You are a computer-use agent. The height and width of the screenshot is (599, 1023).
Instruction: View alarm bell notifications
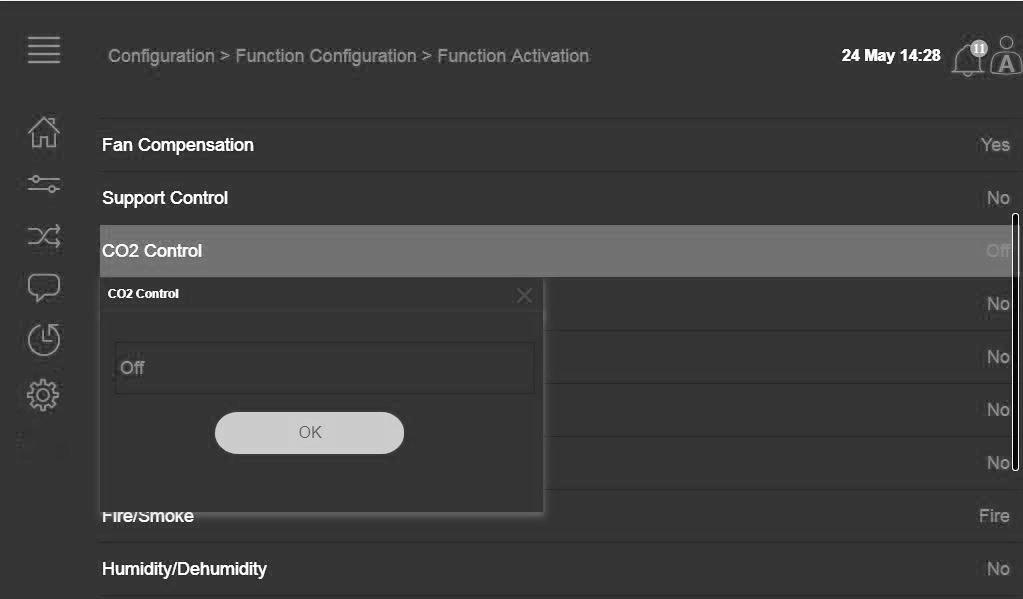[970, 59]
